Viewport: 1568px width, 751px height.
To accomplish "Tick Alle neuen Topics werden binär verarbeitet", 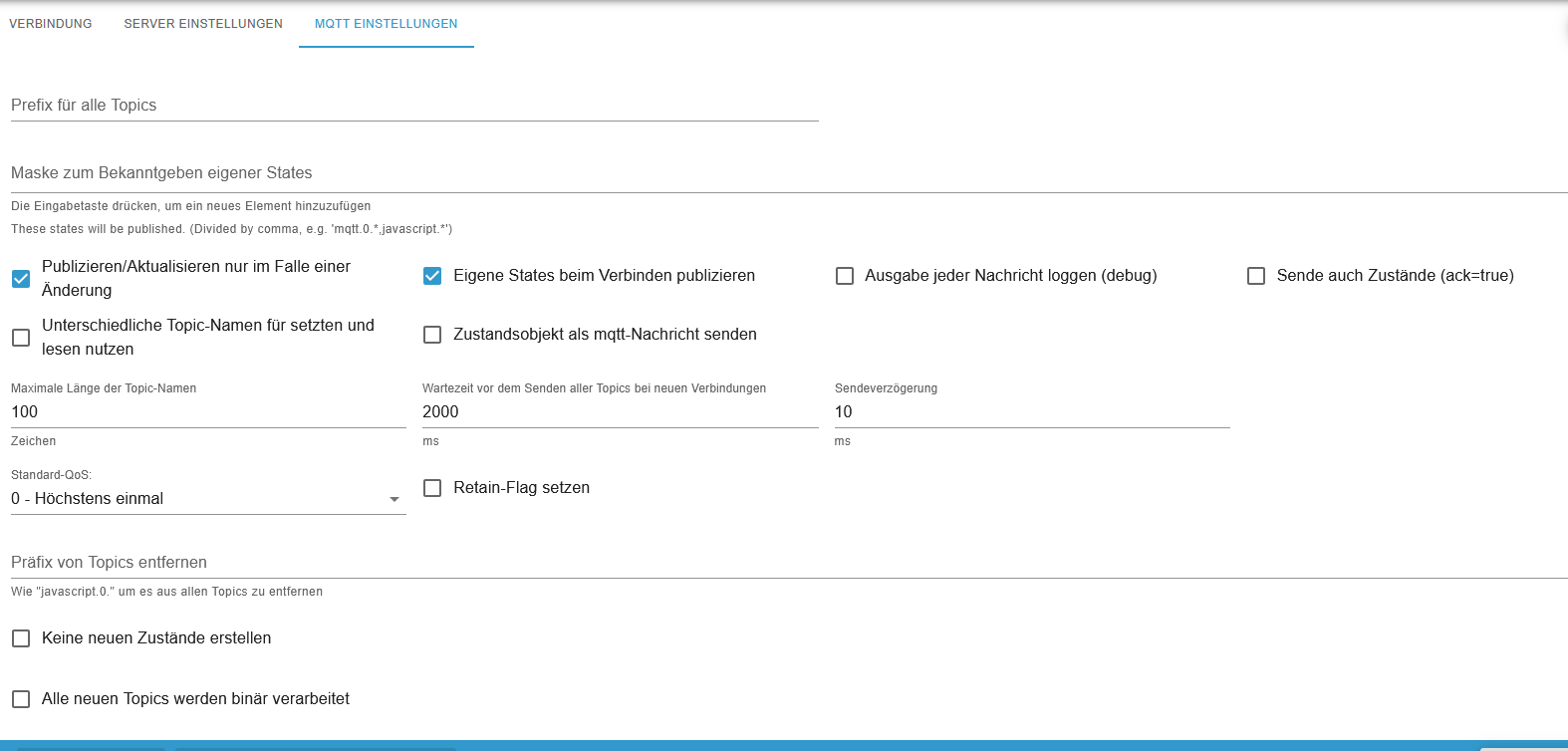I will click(21, 699).
